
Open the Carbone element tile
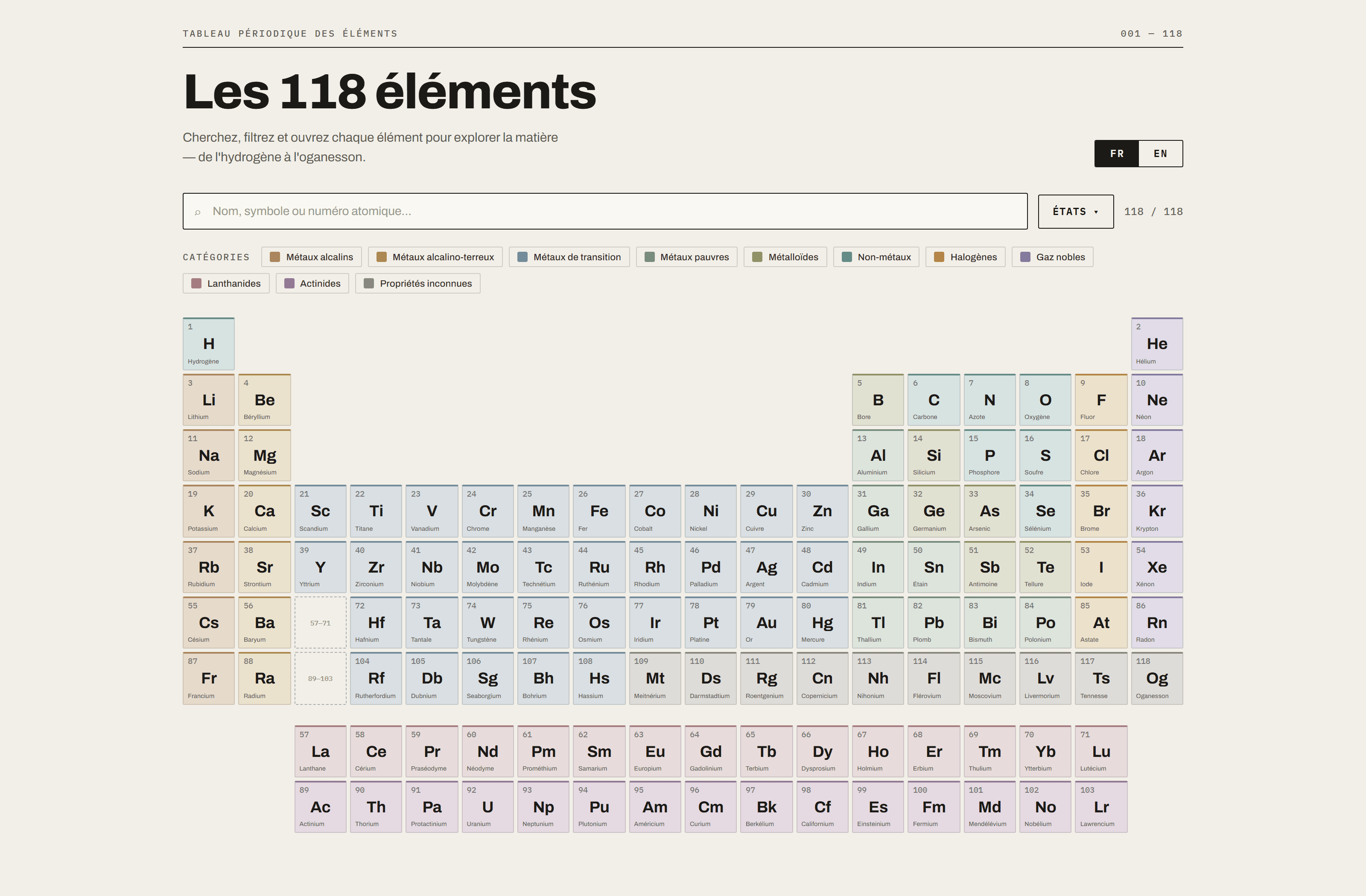point(934,400)
